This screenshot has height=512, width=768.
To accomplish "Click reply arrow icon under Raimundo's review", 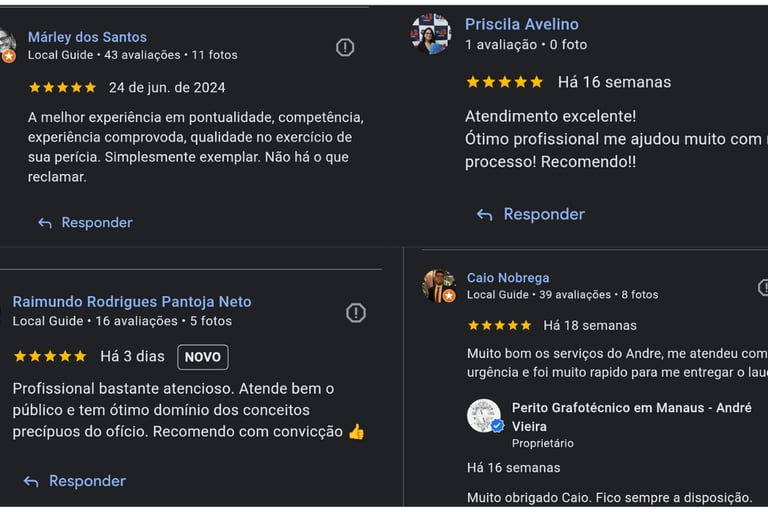I will (31, 482).
